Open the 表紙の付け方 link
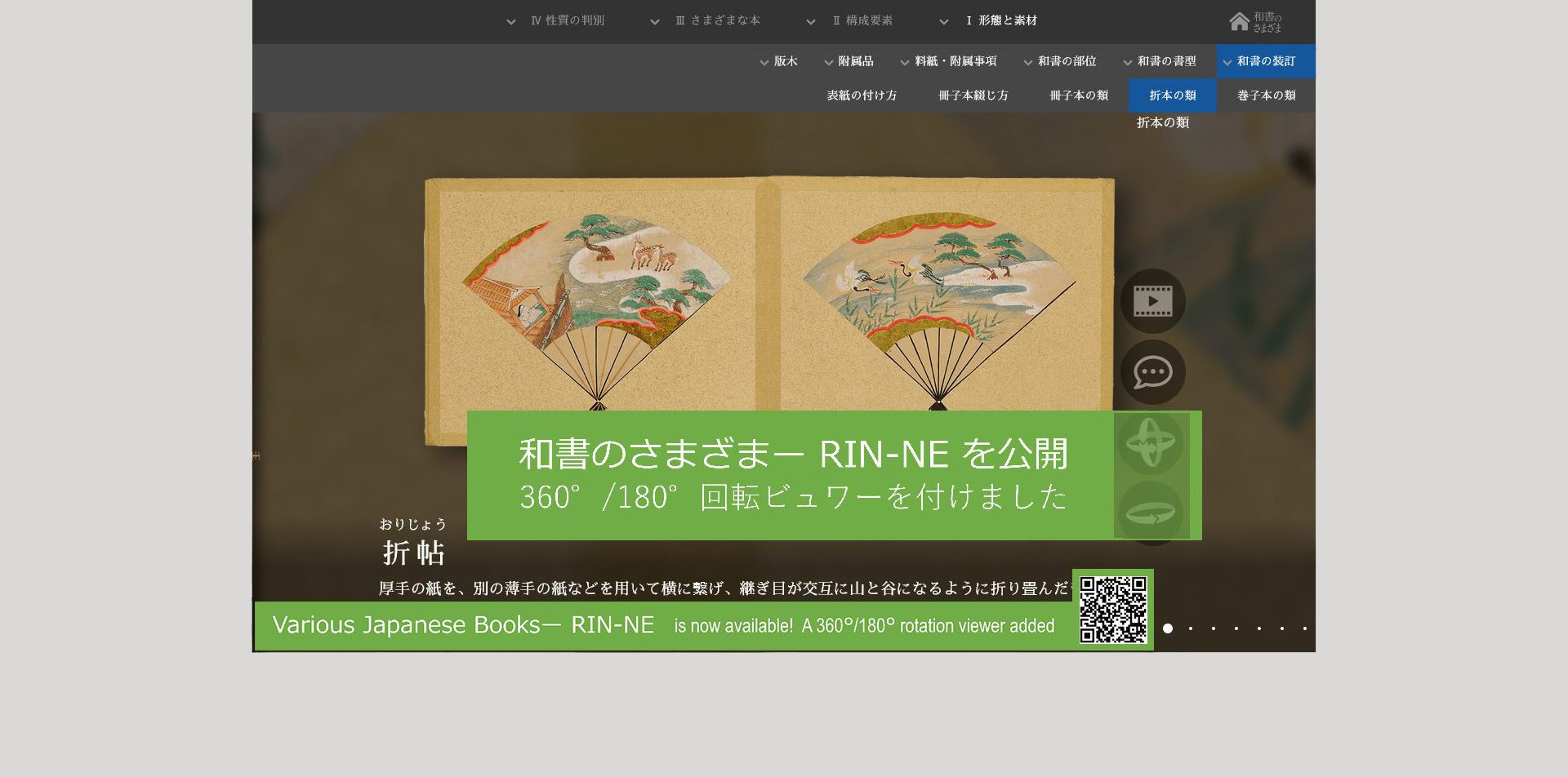Viewport: 1568px width, 777px height. click(862, 95)
